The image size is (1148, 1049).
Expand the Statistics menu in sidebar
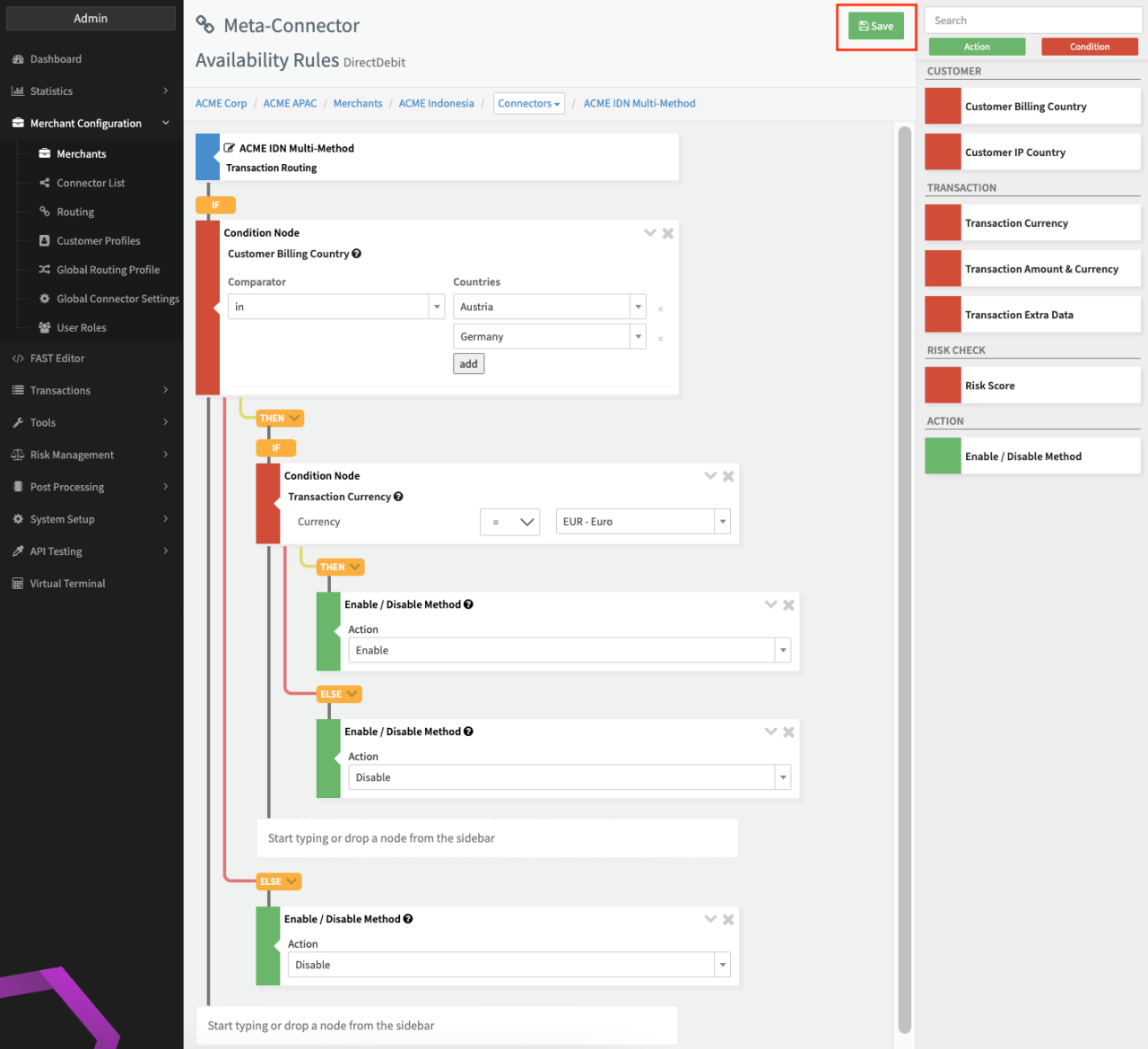point(90,91)
